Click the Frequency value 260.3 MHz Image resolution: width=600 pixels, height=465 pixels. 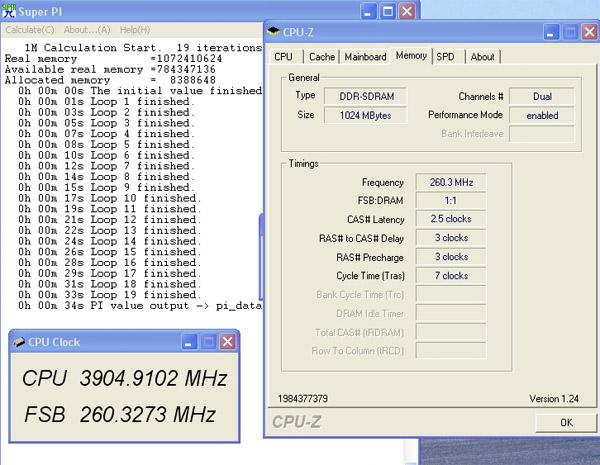pos(451,182)
